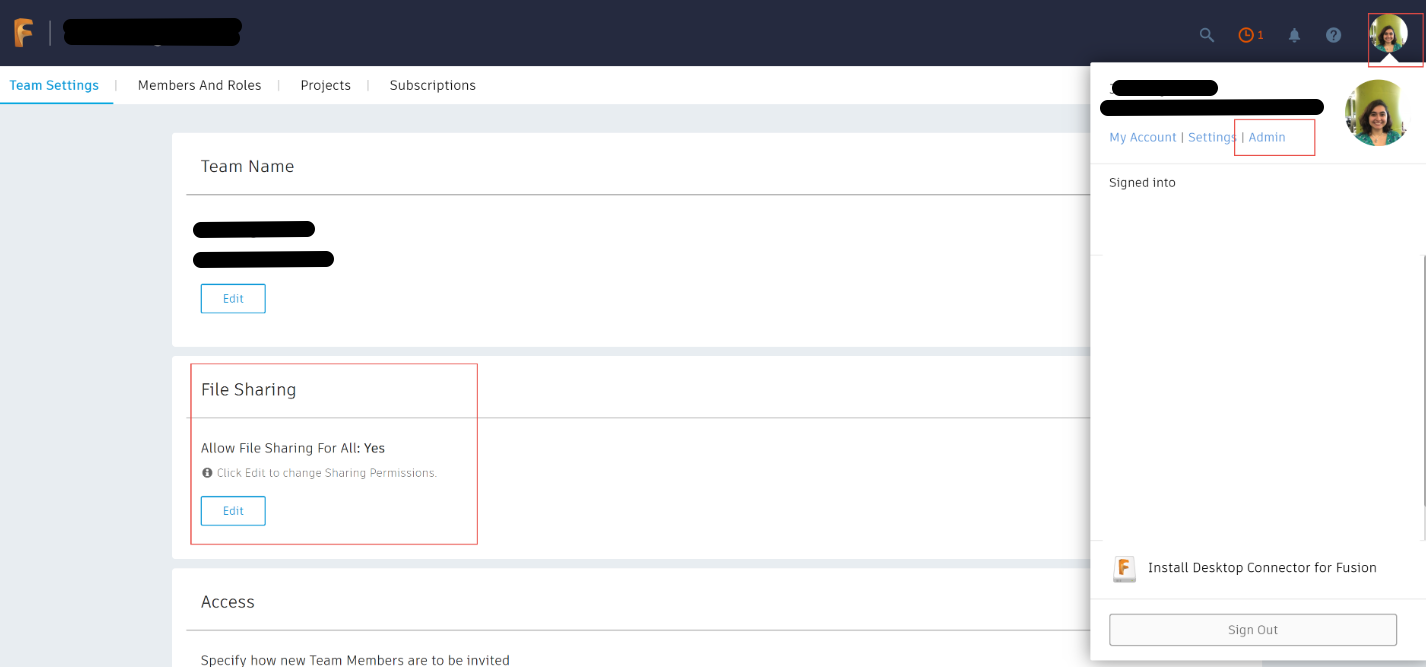1426x667 pixels.
Task: Install Desktop Connector for Fusion
Action: point(1261,568)
